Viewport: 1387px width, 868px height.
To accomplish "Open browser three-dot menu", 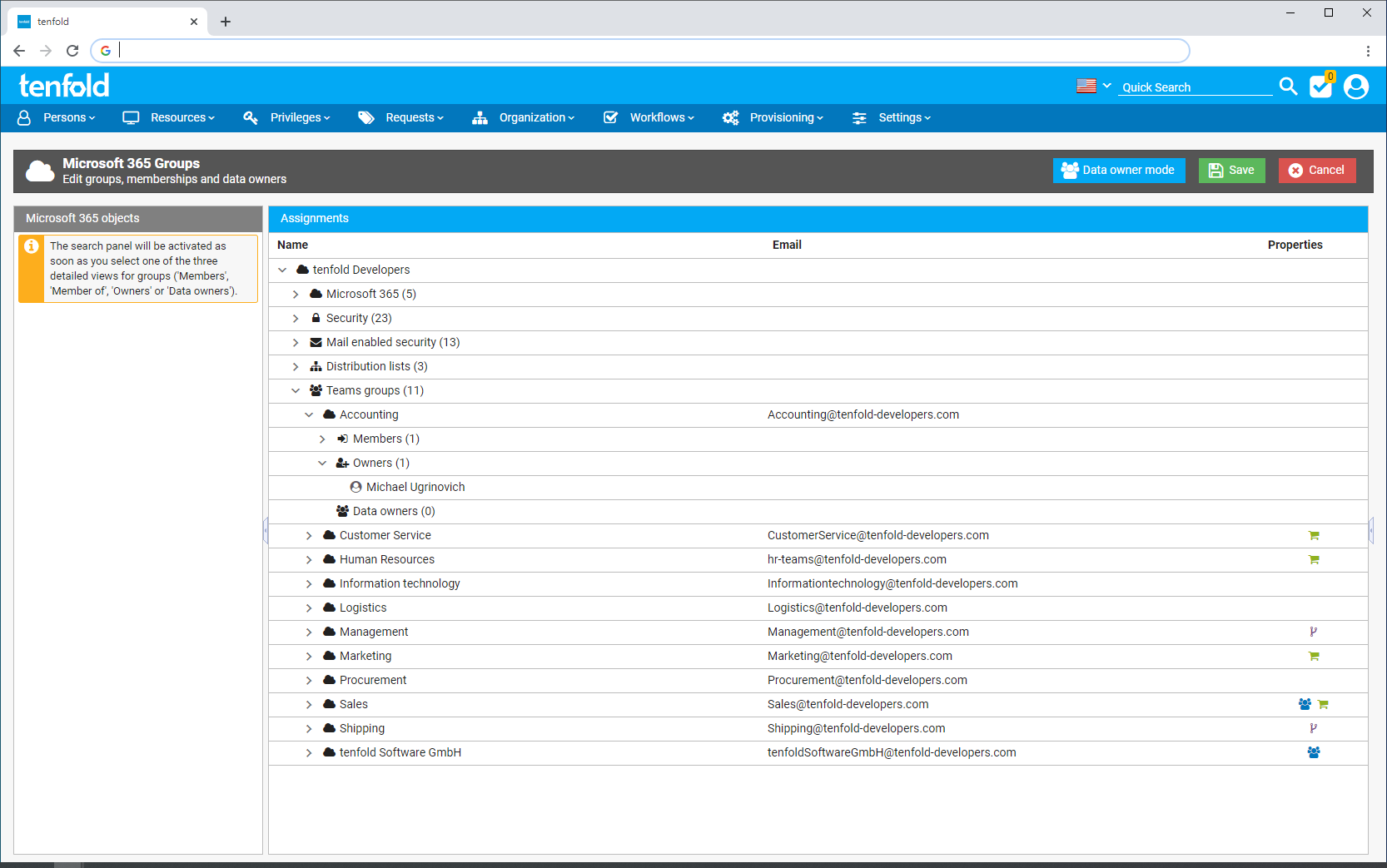I will [x=1368, y=51].
